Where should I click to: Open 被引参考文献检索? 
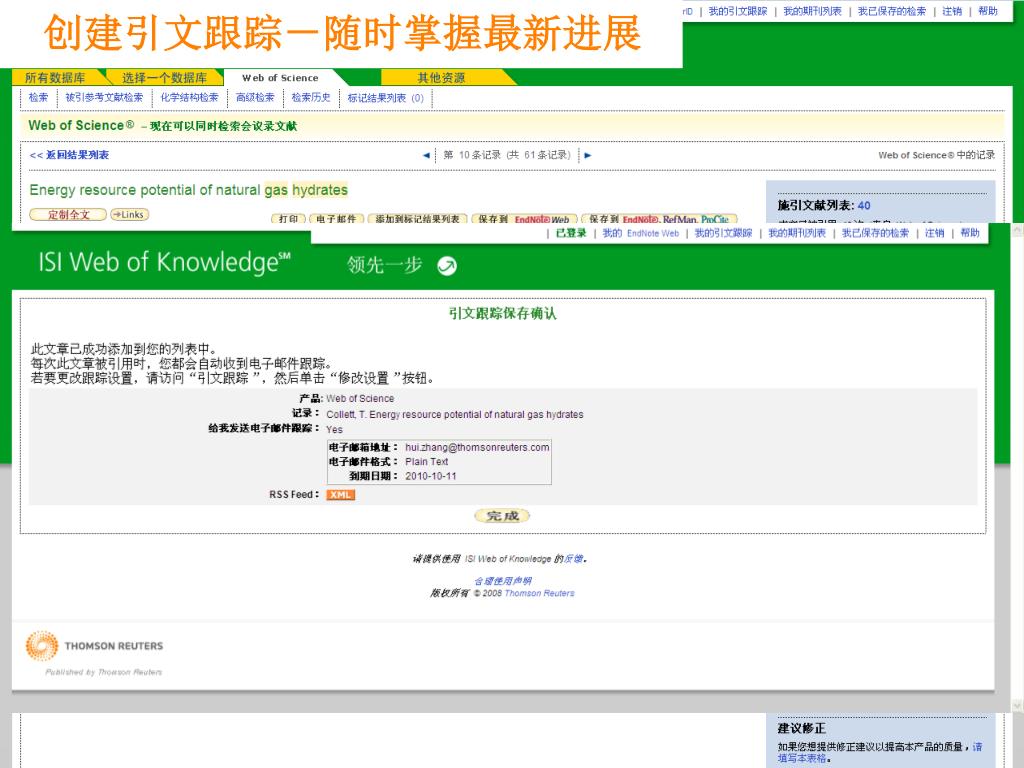104,97
